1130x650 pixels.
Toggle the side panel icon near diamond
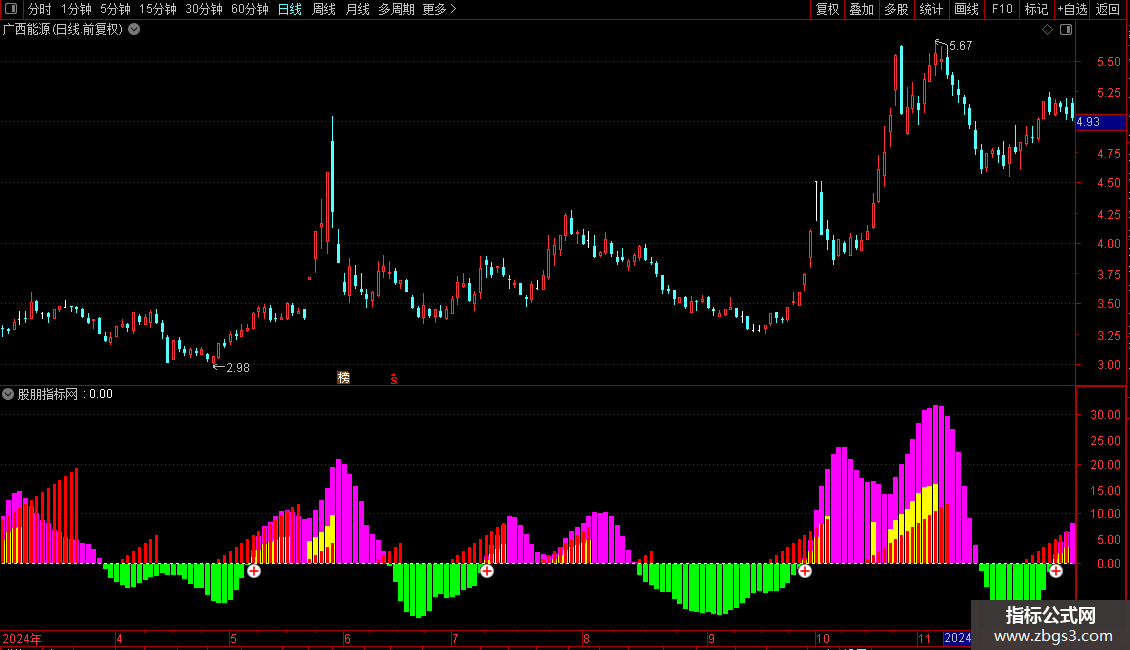1066,30
